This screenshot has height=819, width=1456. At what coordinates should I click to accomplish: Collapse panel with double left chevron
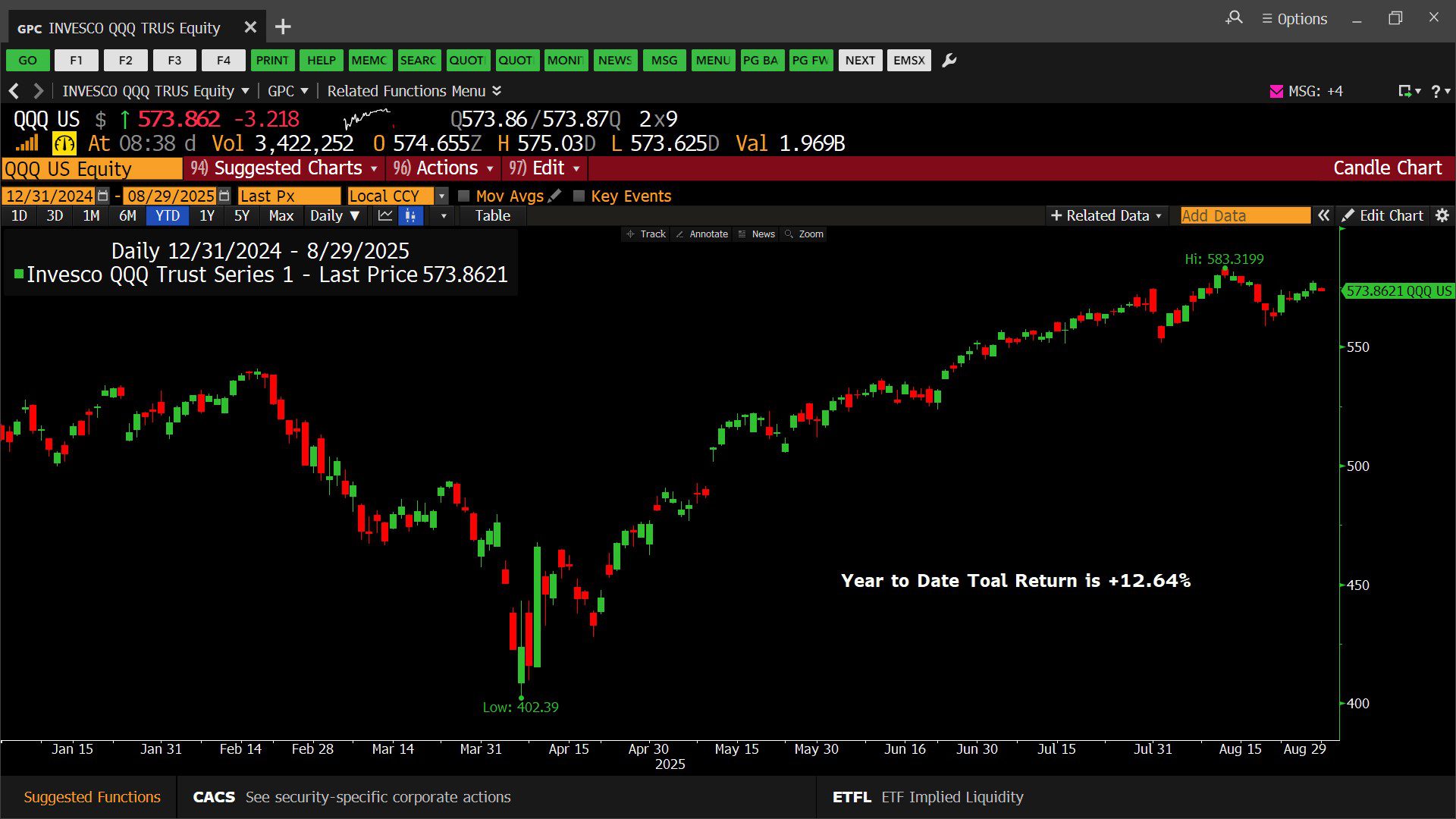(1323, 216)
